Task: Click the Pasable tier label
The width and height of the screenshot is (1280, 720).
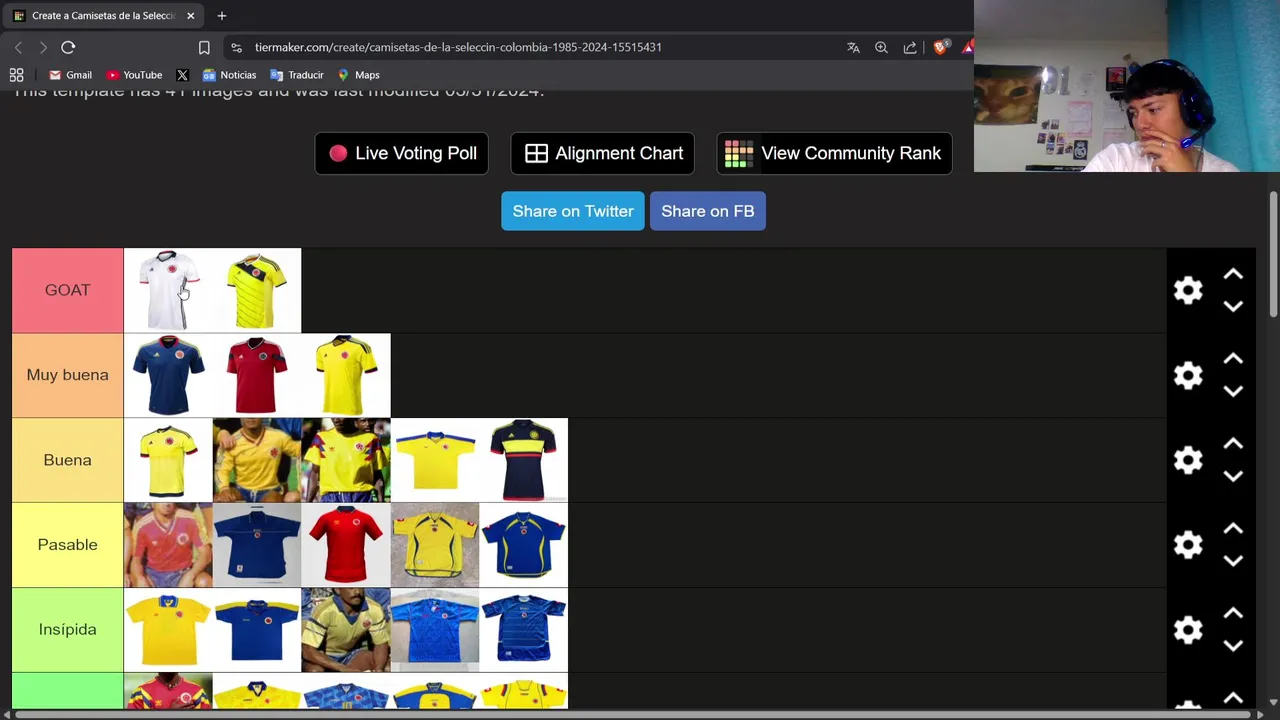Action: coord(67,545)
